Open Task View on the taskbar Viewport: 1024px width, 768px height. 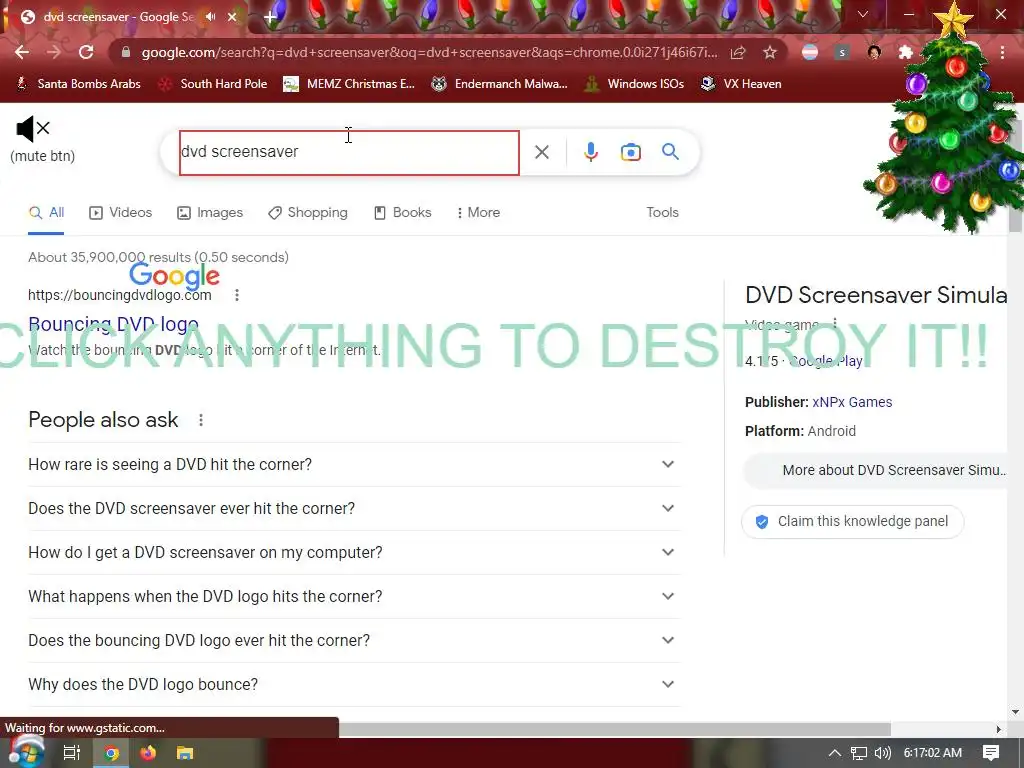click(x=71, y=753)
